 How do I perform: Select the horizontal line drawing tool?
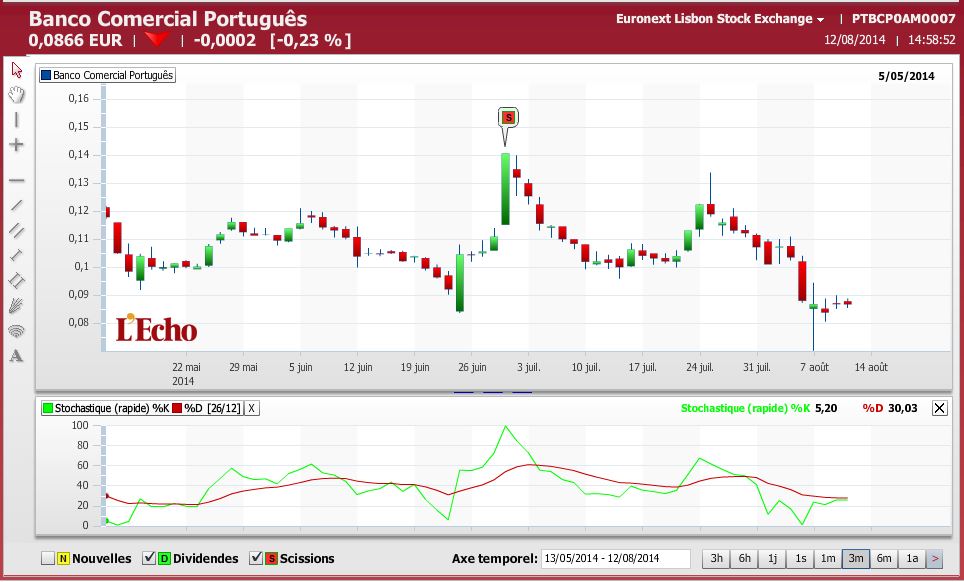(x=17, y=181)
